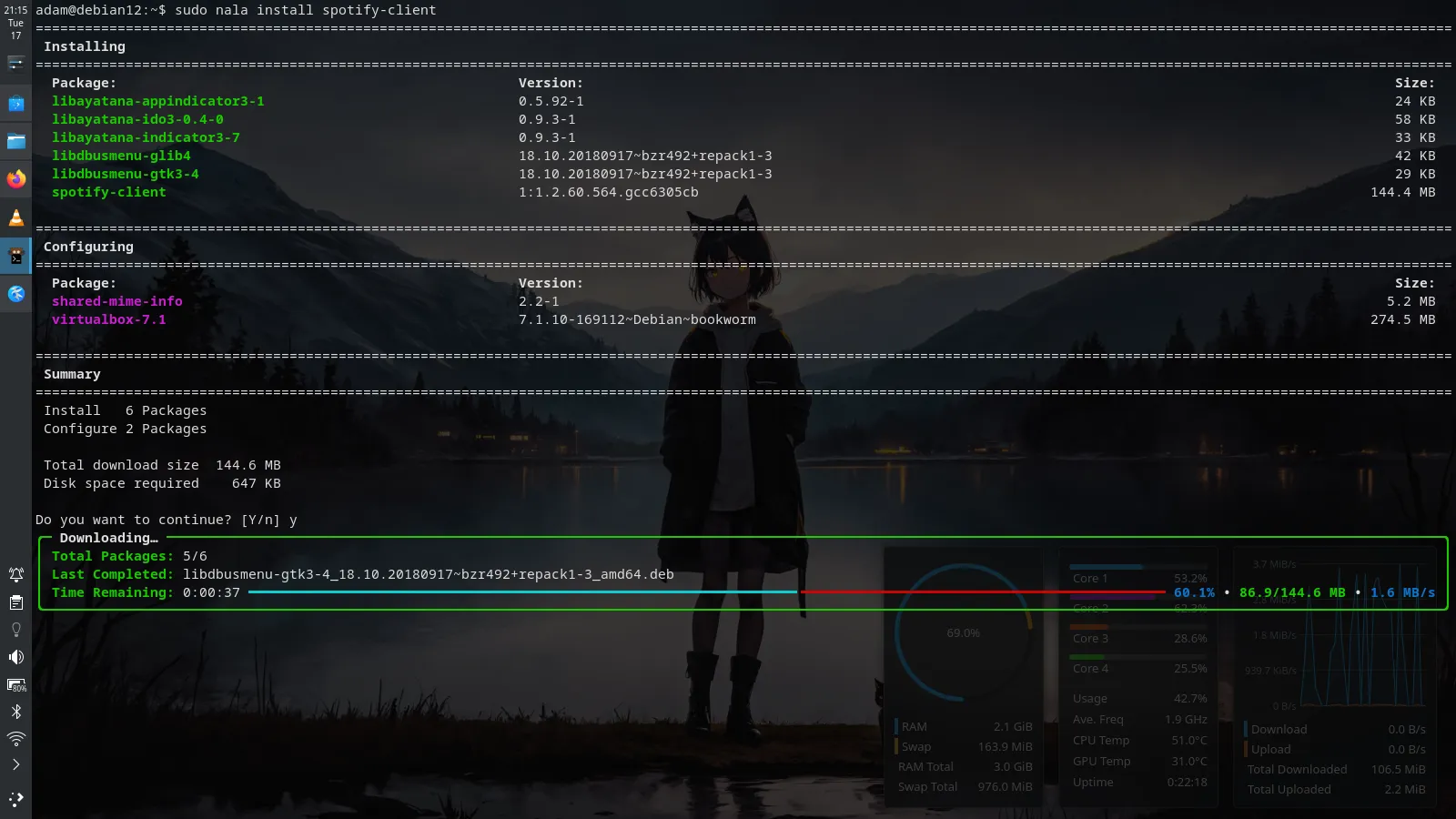Image resolution: width=1456 pixels, height=819 pixels.
Task: Open VLC media player
Action: point(15,217)
